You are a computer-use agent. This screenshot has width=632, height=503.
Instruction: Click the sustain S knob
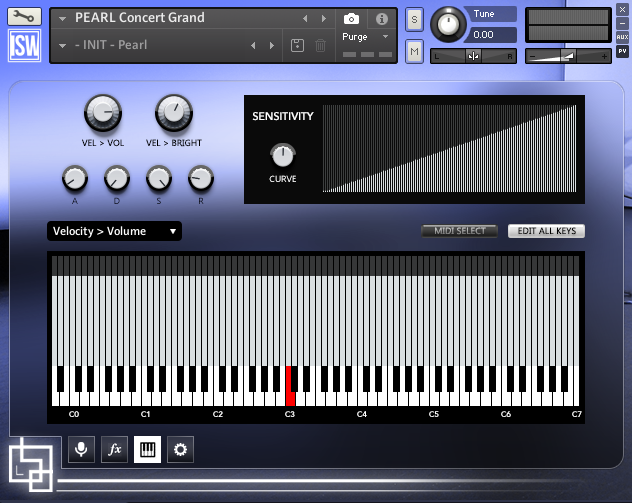pos(159,179)
